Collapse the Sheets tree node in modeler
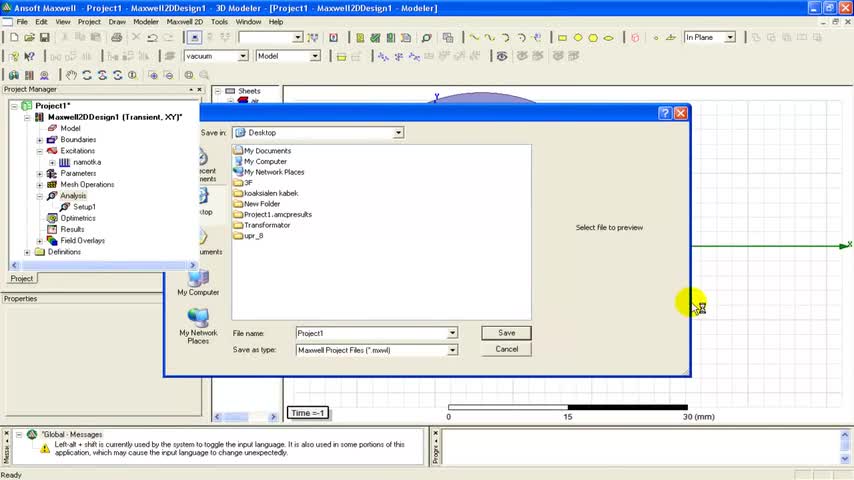 (x=218, y=91)
